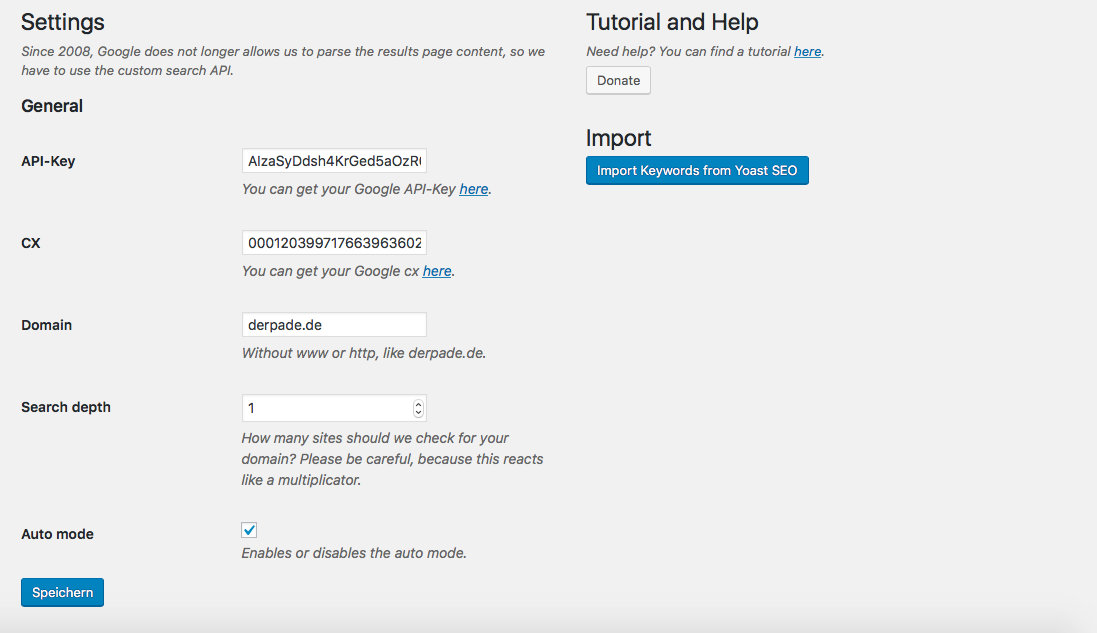Click the 'API-Key' field label
The image size is (1097, 633).
pos(48,162)
